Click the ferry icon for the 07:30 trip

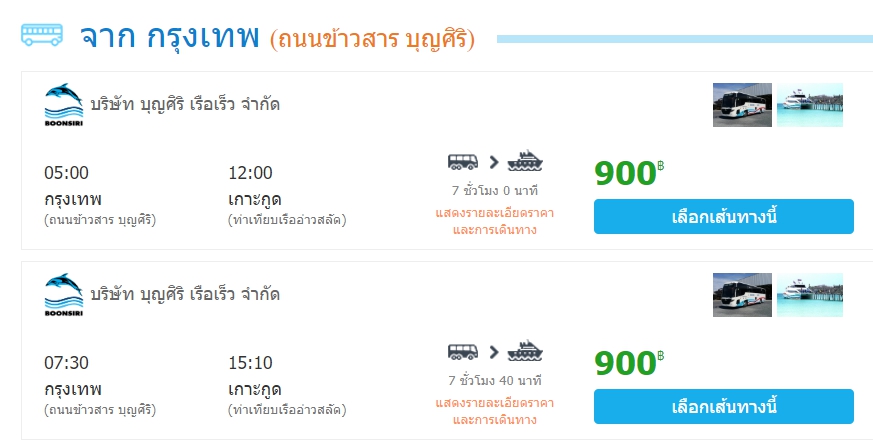[x=525, y=351]
